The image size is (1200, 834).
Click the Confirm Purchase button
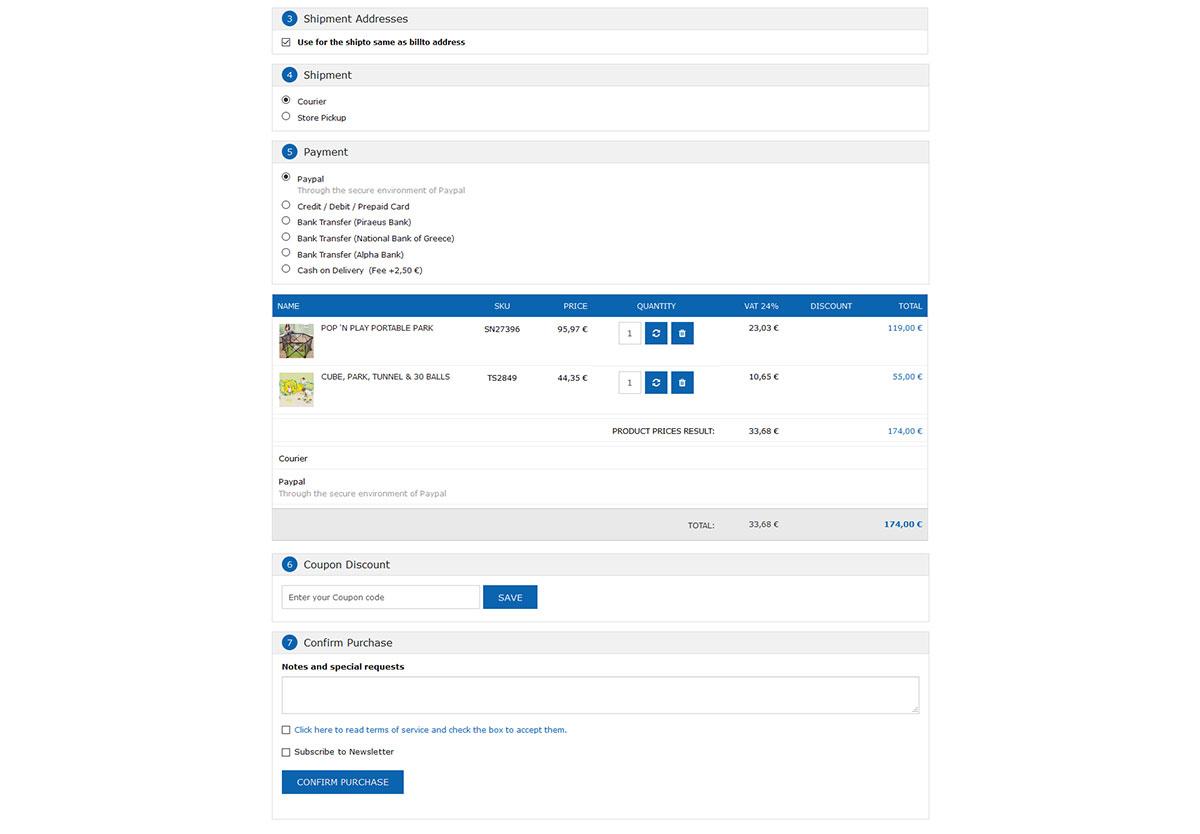343,782
